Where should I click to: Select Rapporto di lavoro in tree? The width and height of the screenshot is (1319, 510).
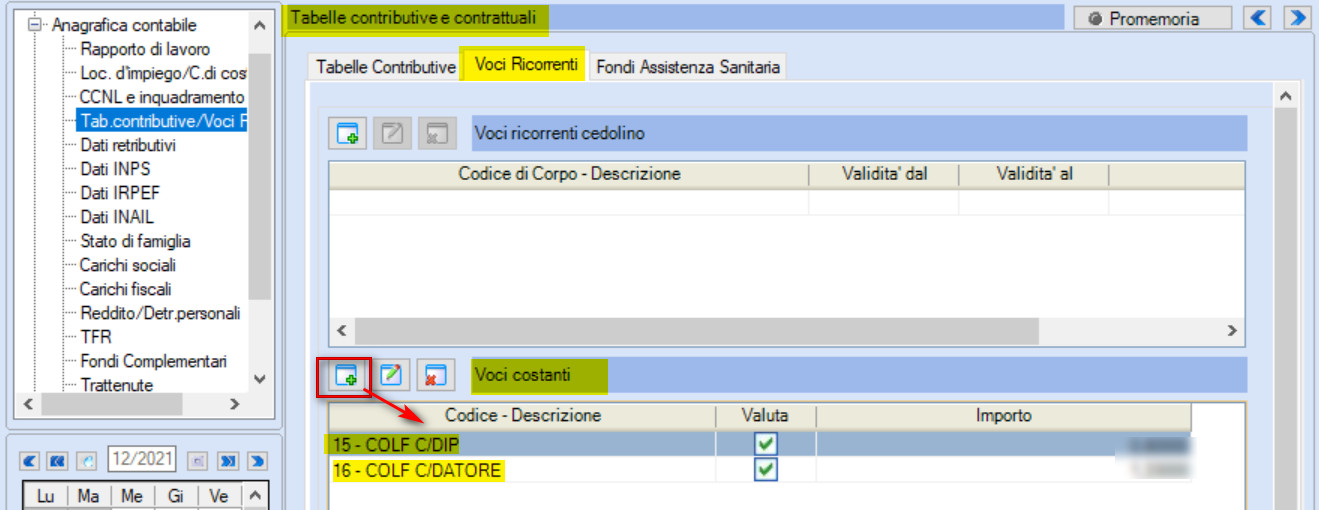(145, 49)
